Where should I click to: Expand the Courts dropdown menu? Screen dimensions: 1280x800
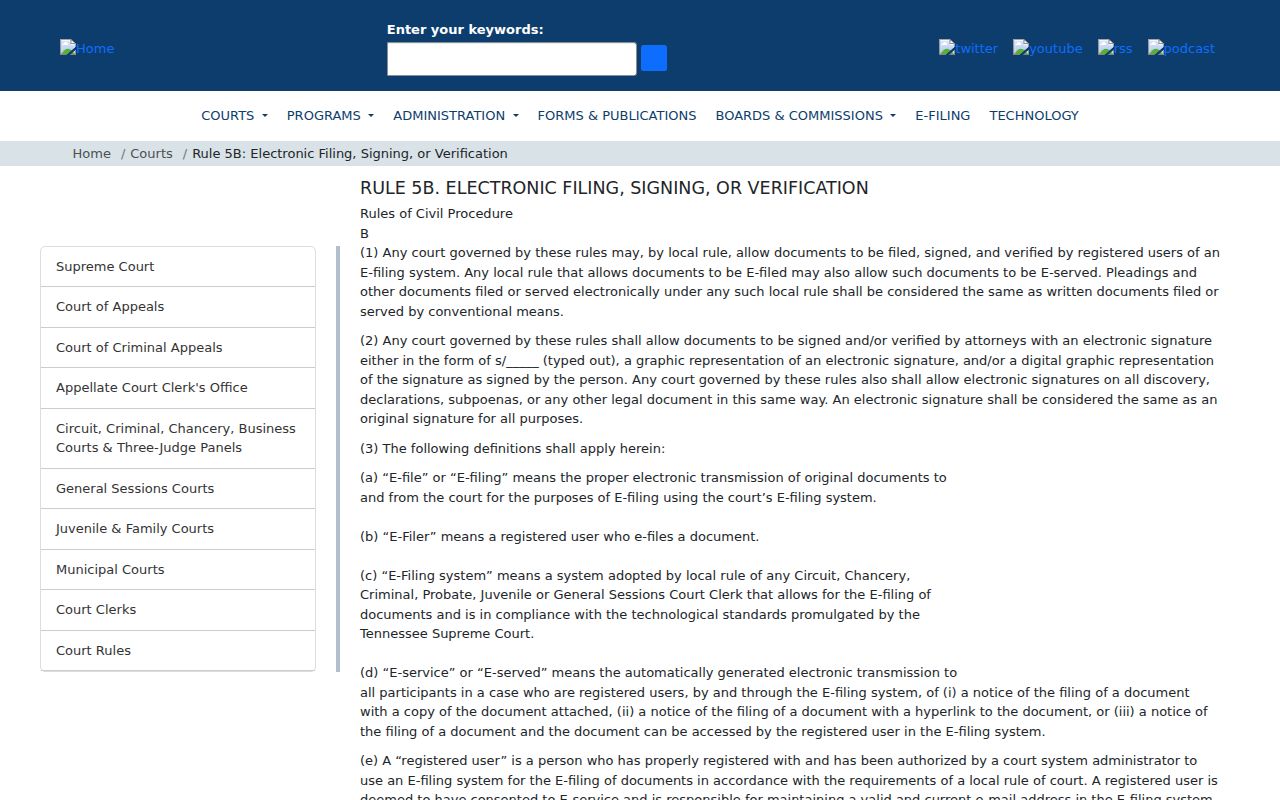(234, 115)
